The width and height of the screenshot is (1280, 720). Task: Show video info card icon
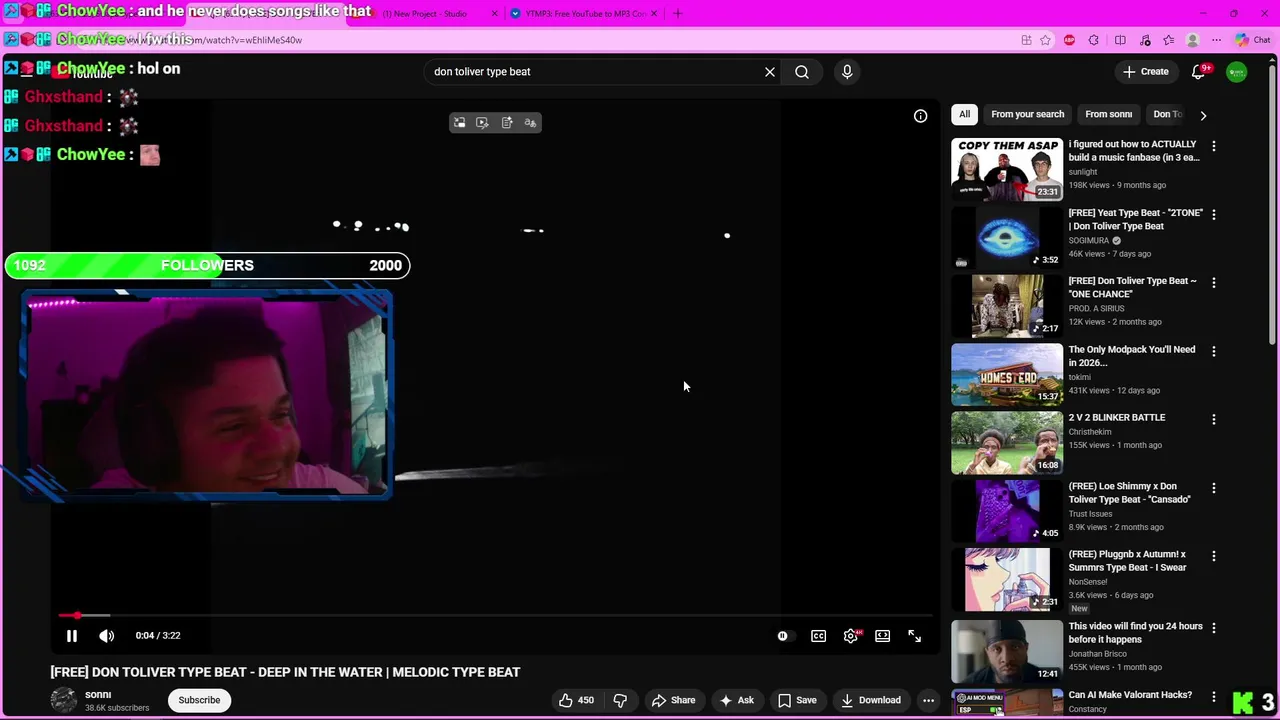click(920, 116)
